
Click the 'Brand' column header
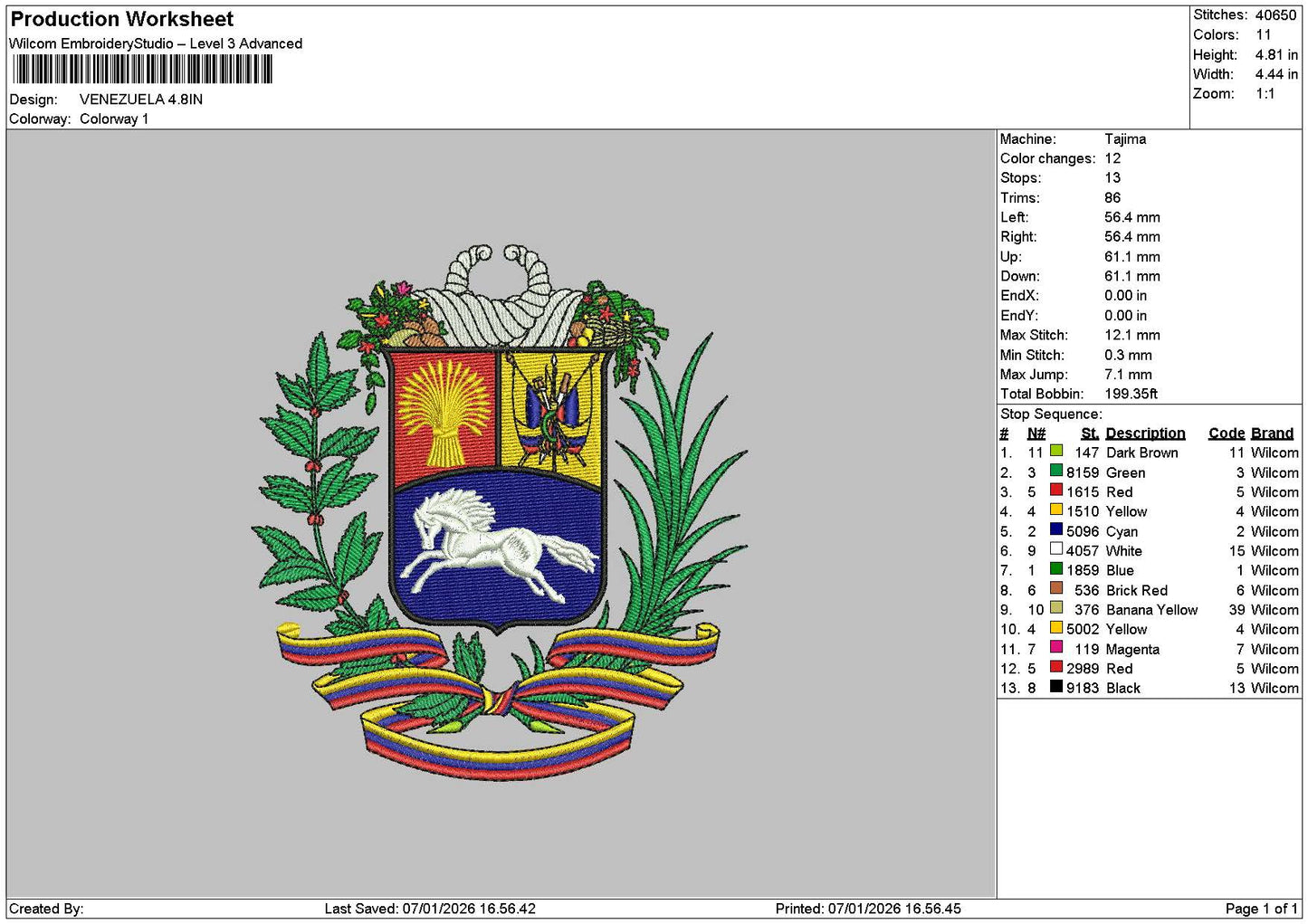click(x=1273, y=433)
